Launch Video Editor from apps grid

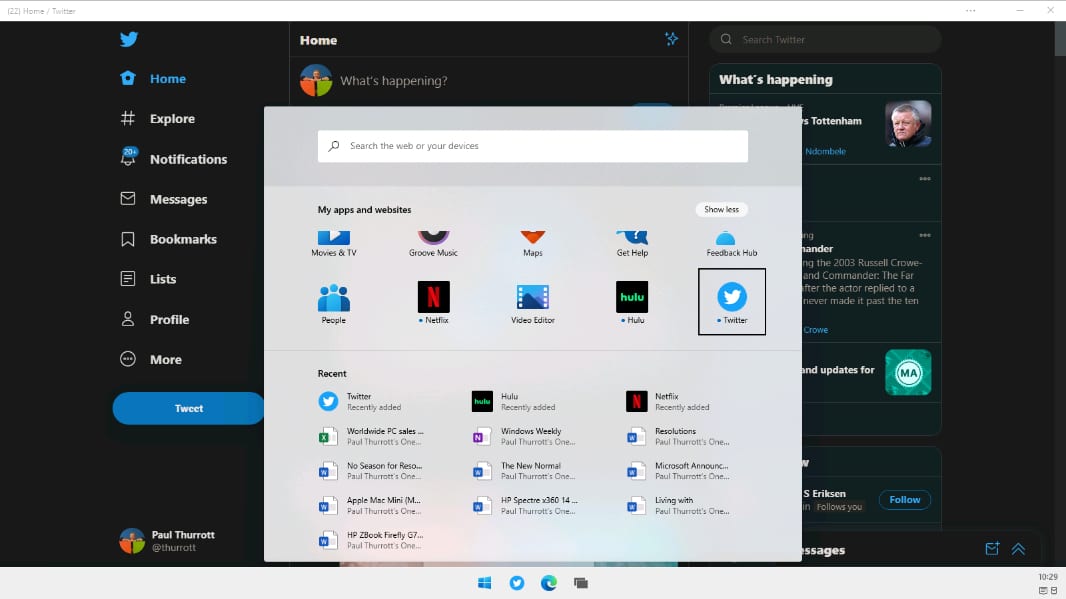pyautogui.click(x=532, y=298)
